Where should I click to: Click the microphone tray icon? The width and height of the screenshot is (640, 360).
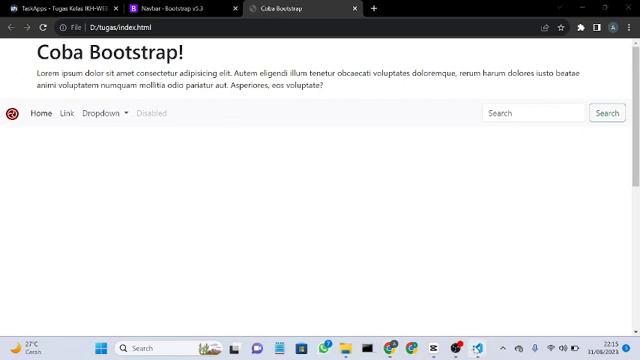click(x=535, y=348)
